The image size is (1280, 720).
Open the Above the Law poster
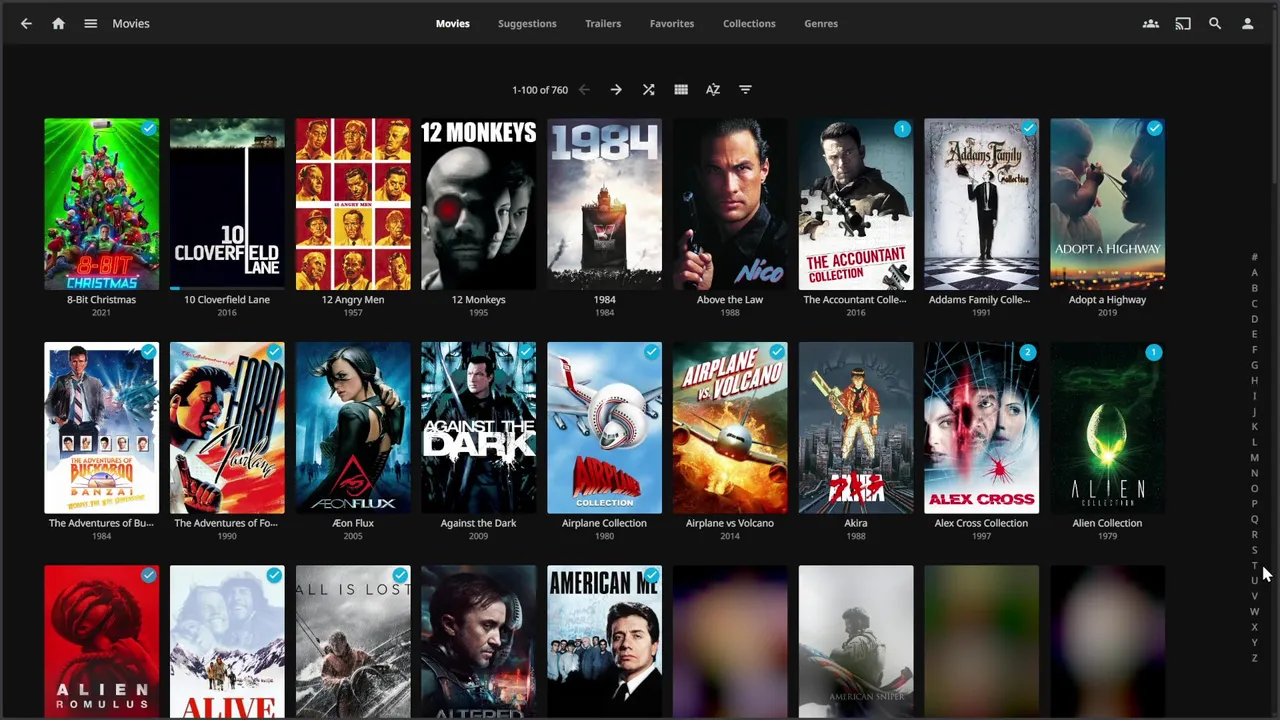(730, 204)
